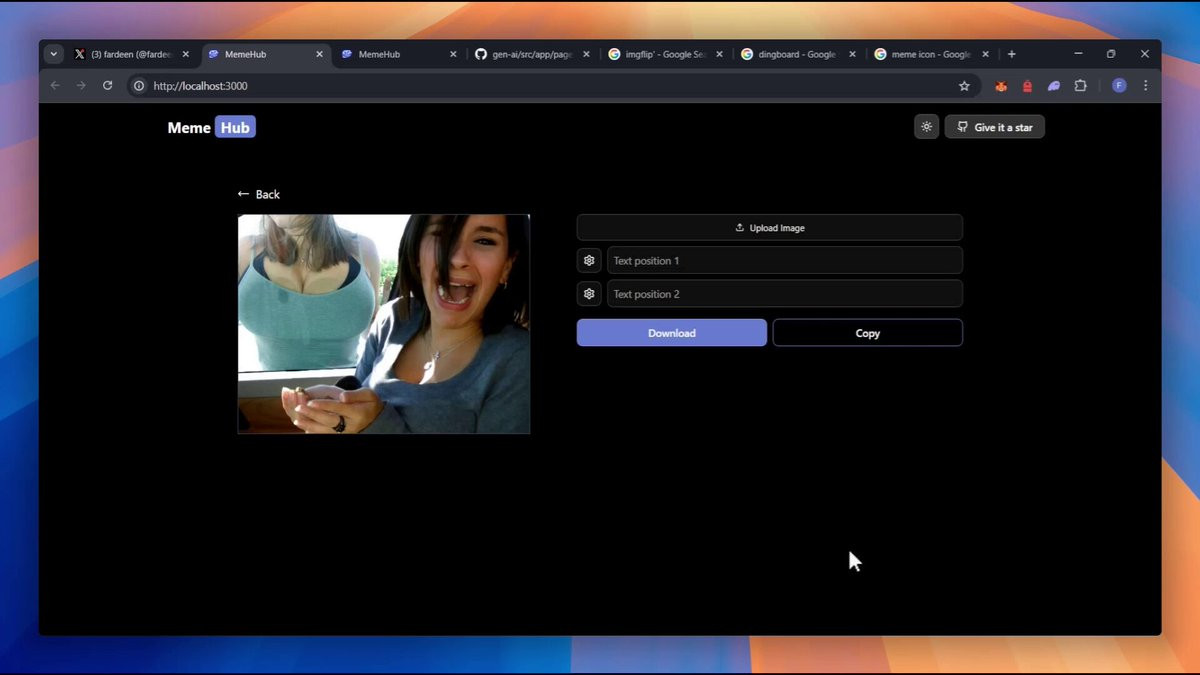
Task: Click the address bar showing localhost:3000
Action: coord(553,86)
